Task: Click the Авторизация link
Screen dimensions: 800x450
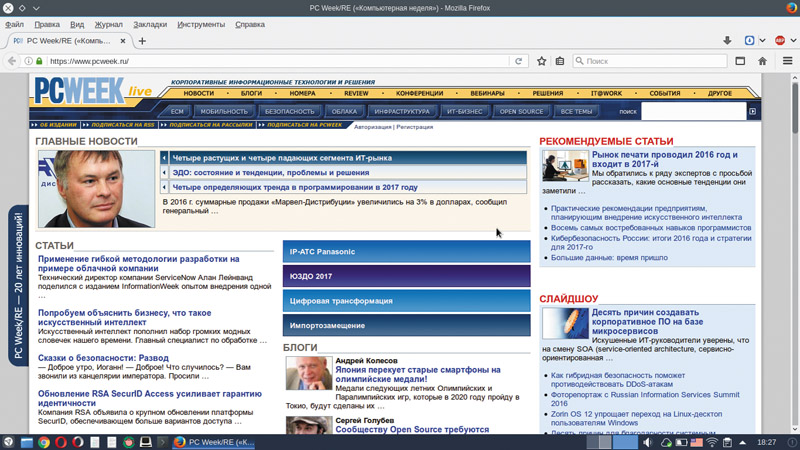Action: point(372,127)
